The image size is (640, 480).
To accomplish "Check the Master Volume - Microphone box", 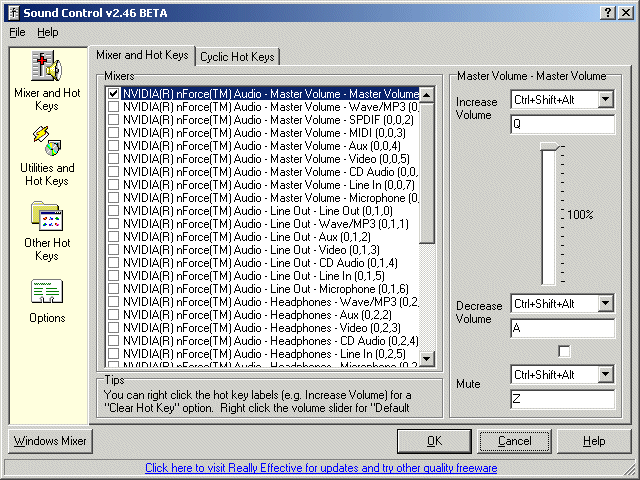I will pos(113,198).
